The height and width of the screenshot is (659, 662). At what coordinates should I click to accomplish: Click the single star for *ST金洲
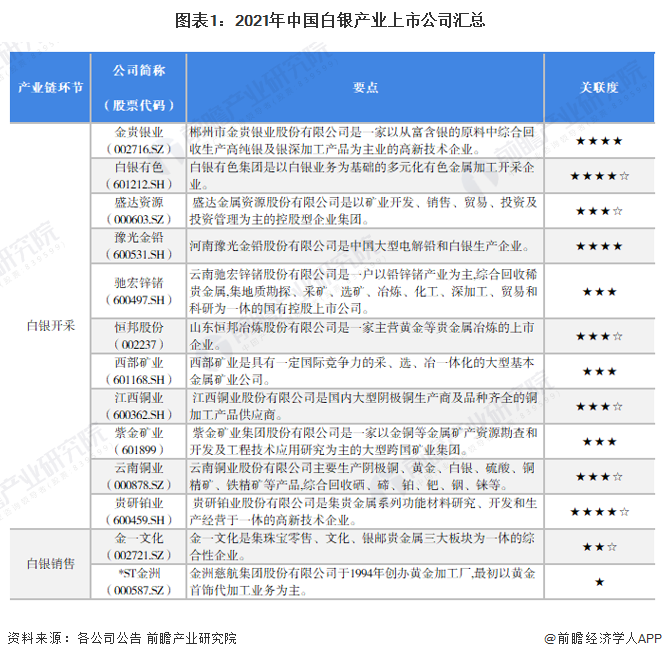pos(600,582)
